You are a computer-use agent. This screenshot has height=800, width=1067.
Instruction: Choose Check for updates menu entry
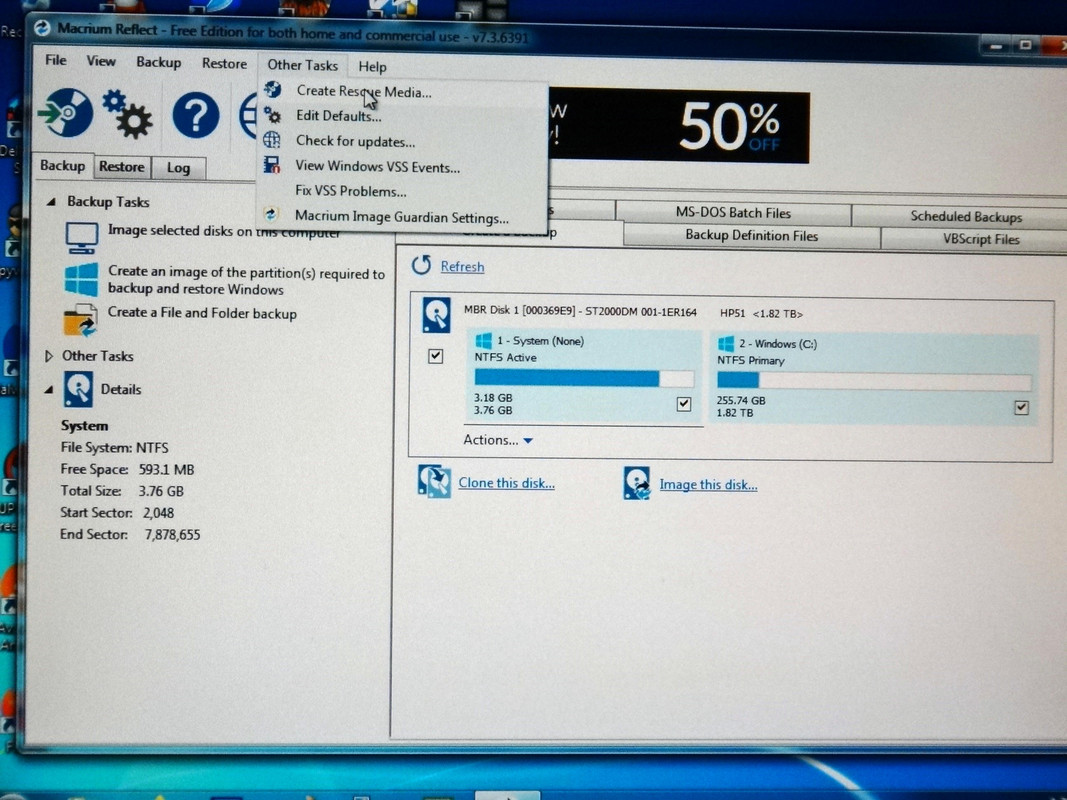pos(403,141)
